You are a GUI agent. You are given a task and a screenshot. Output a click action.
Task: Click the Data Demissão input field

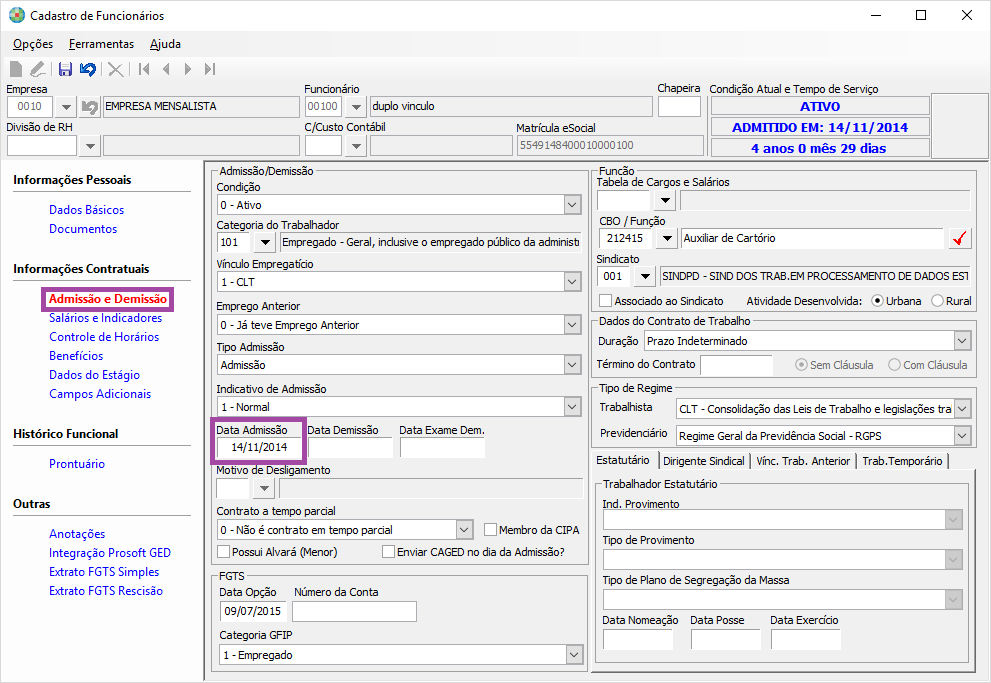350,447
